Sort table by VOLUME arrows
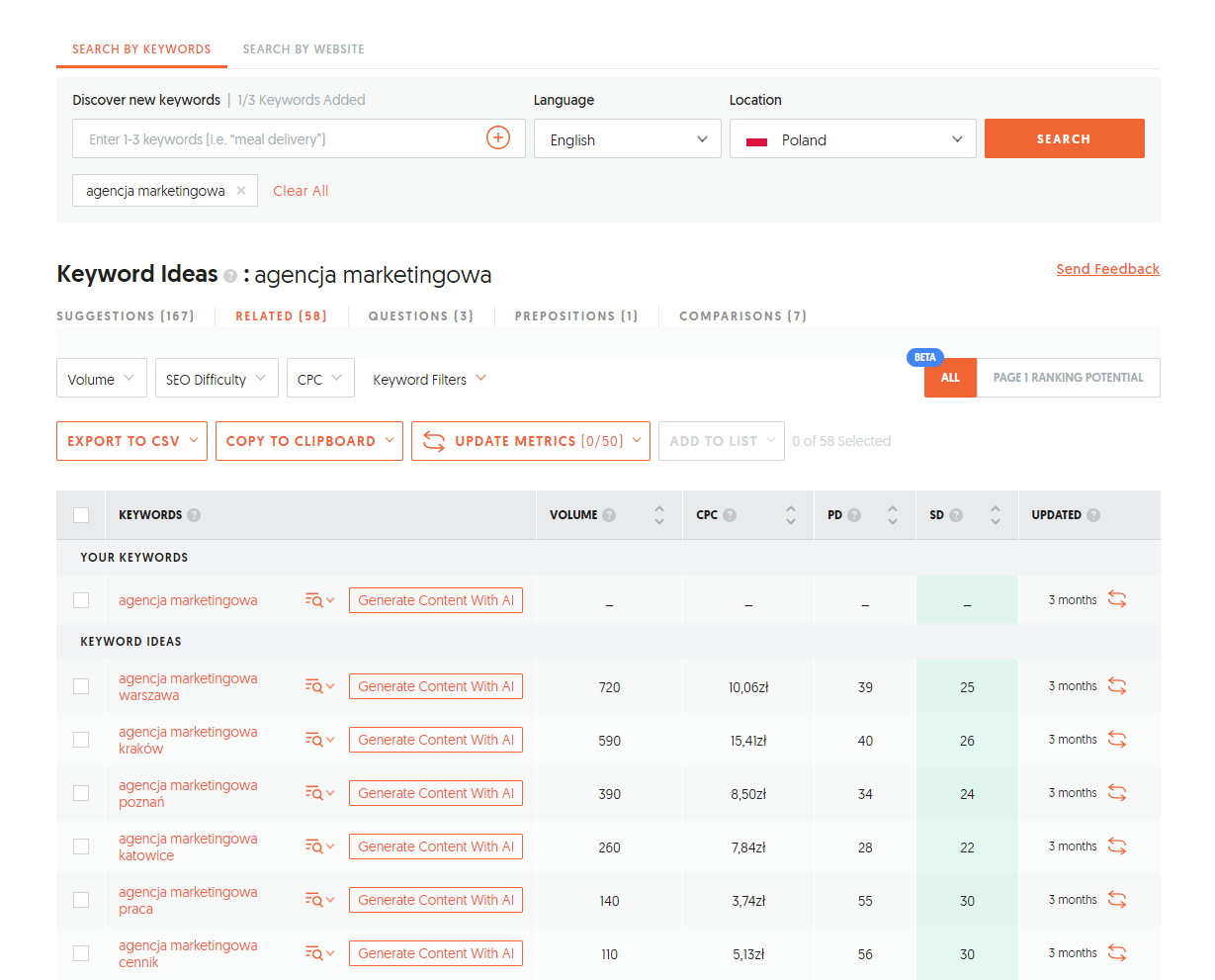Screen dimensions: 1215x980 659,515
